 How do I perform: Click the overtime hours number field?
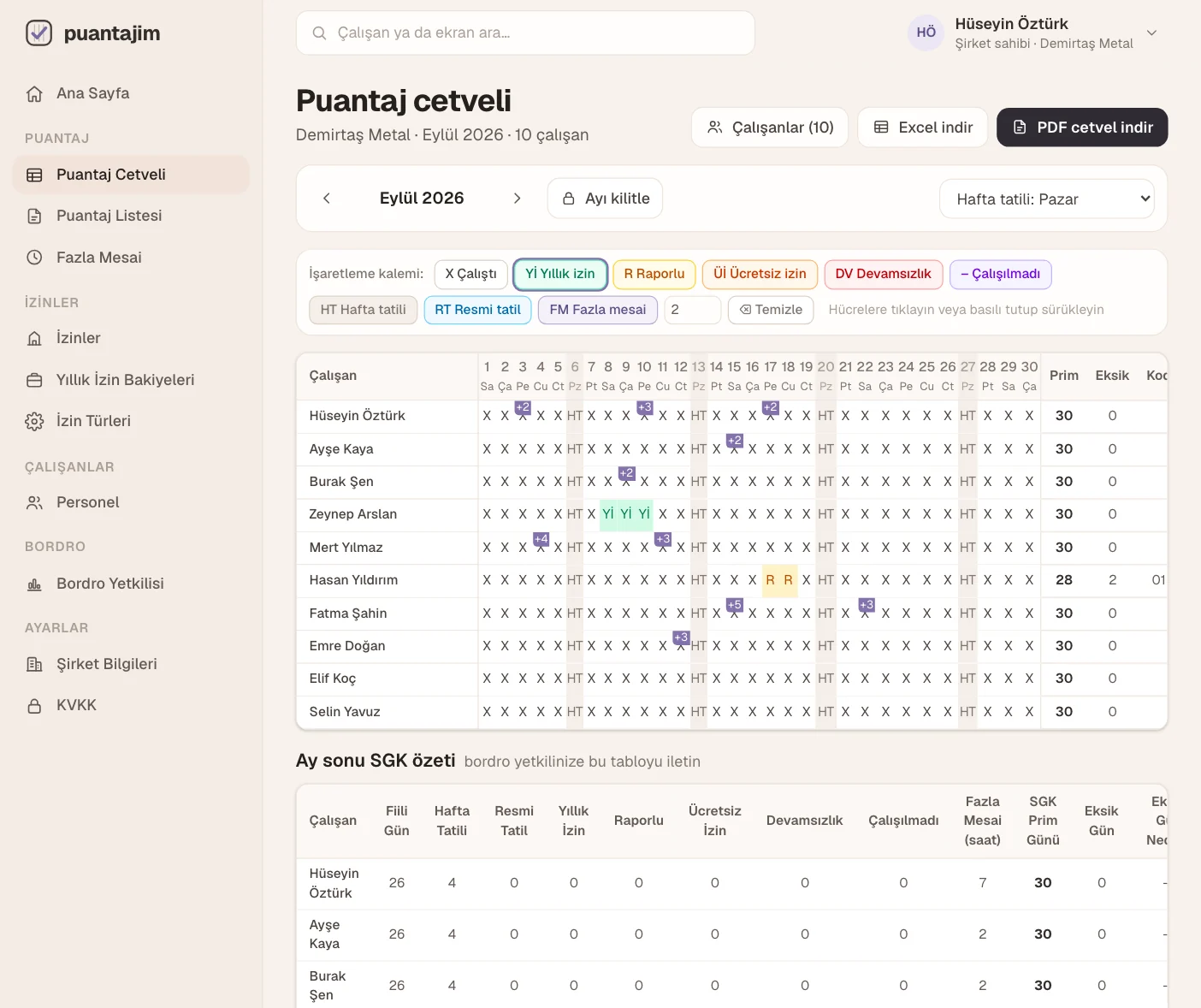click(x=693, y=310)
